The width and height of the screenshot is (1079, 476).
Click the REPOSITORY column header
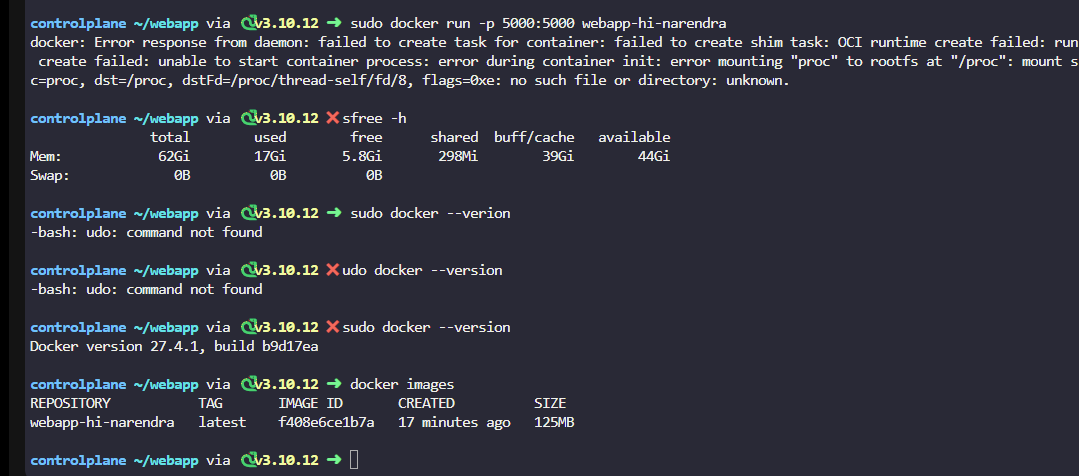[x=70, y=403]
